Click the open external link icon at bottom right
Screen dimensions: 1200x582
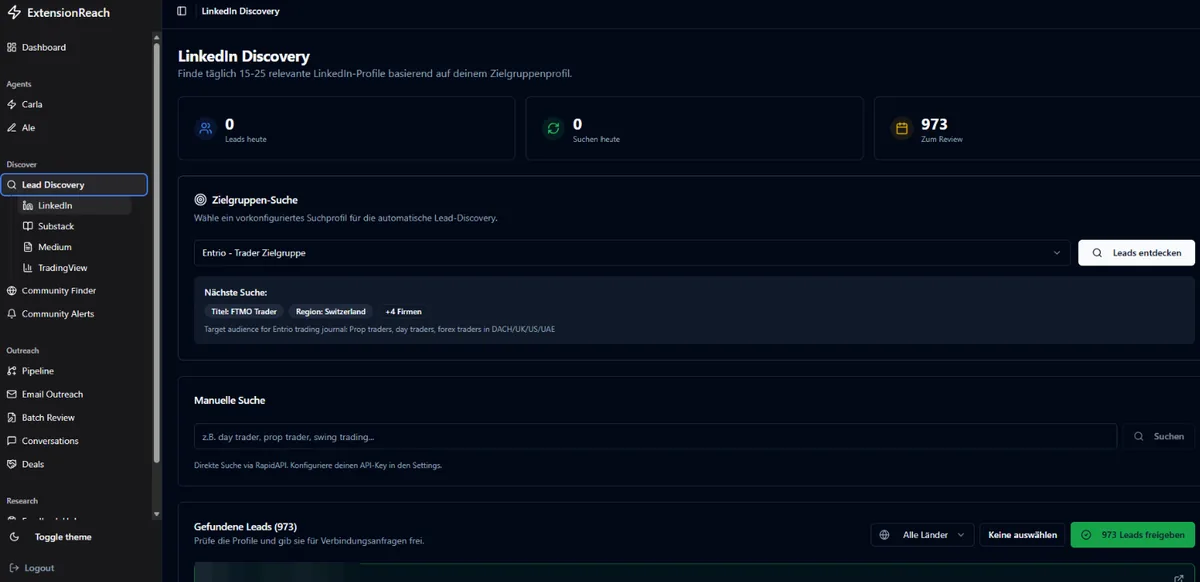(1179, 578)
